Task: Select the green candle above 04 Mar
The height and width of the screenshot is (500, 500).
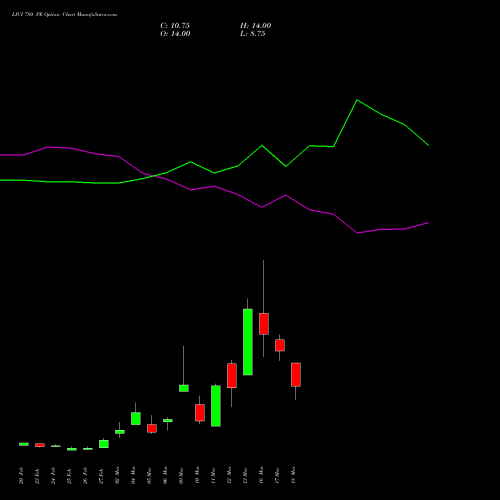Action: pos(136,418)
